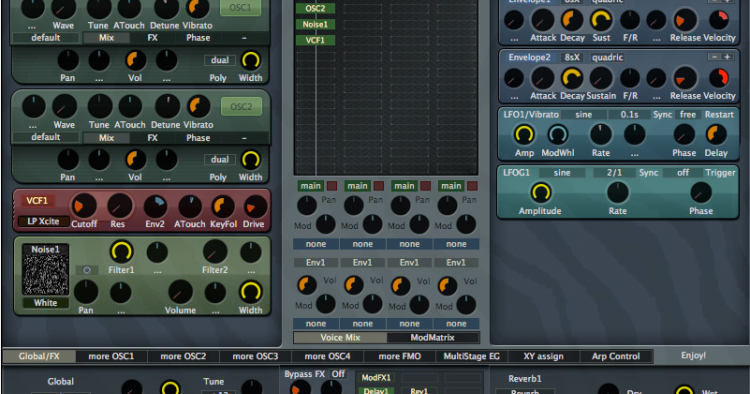
Task: Open LFOG1 sine waveform dropdown
Action: click(562, 173)
